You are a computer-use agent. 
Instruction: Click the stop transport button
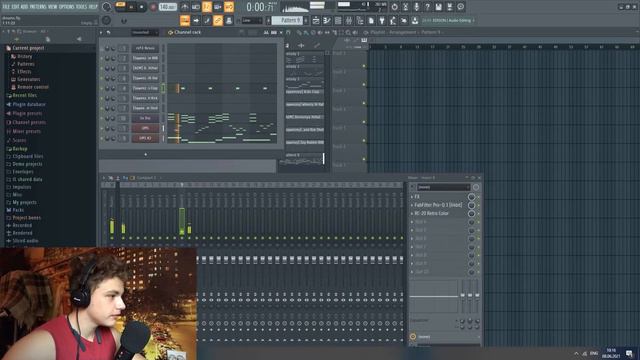[x=142, y=7]
